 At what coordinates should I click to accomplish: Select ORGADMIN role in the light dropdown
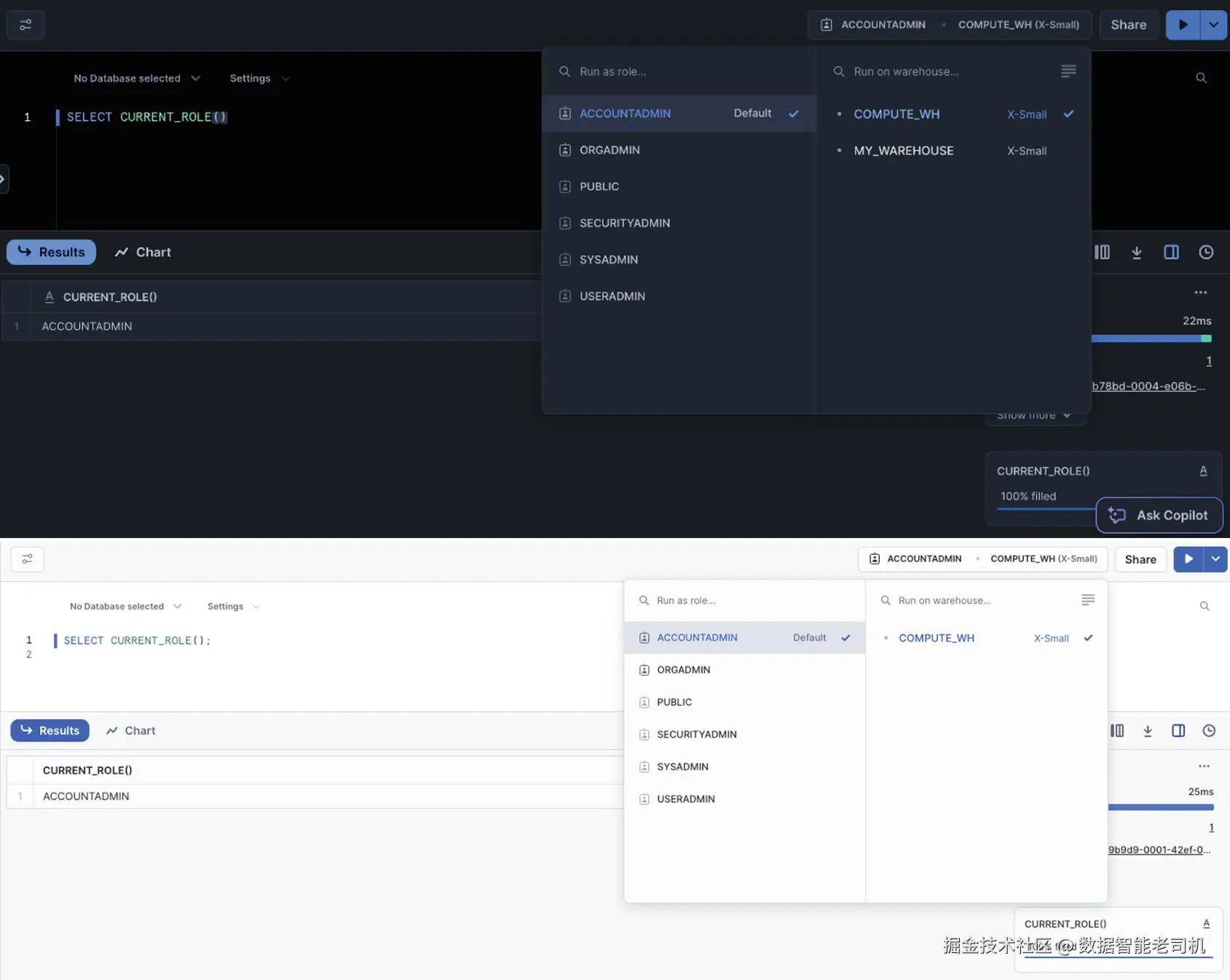click(x=745, y=670)
